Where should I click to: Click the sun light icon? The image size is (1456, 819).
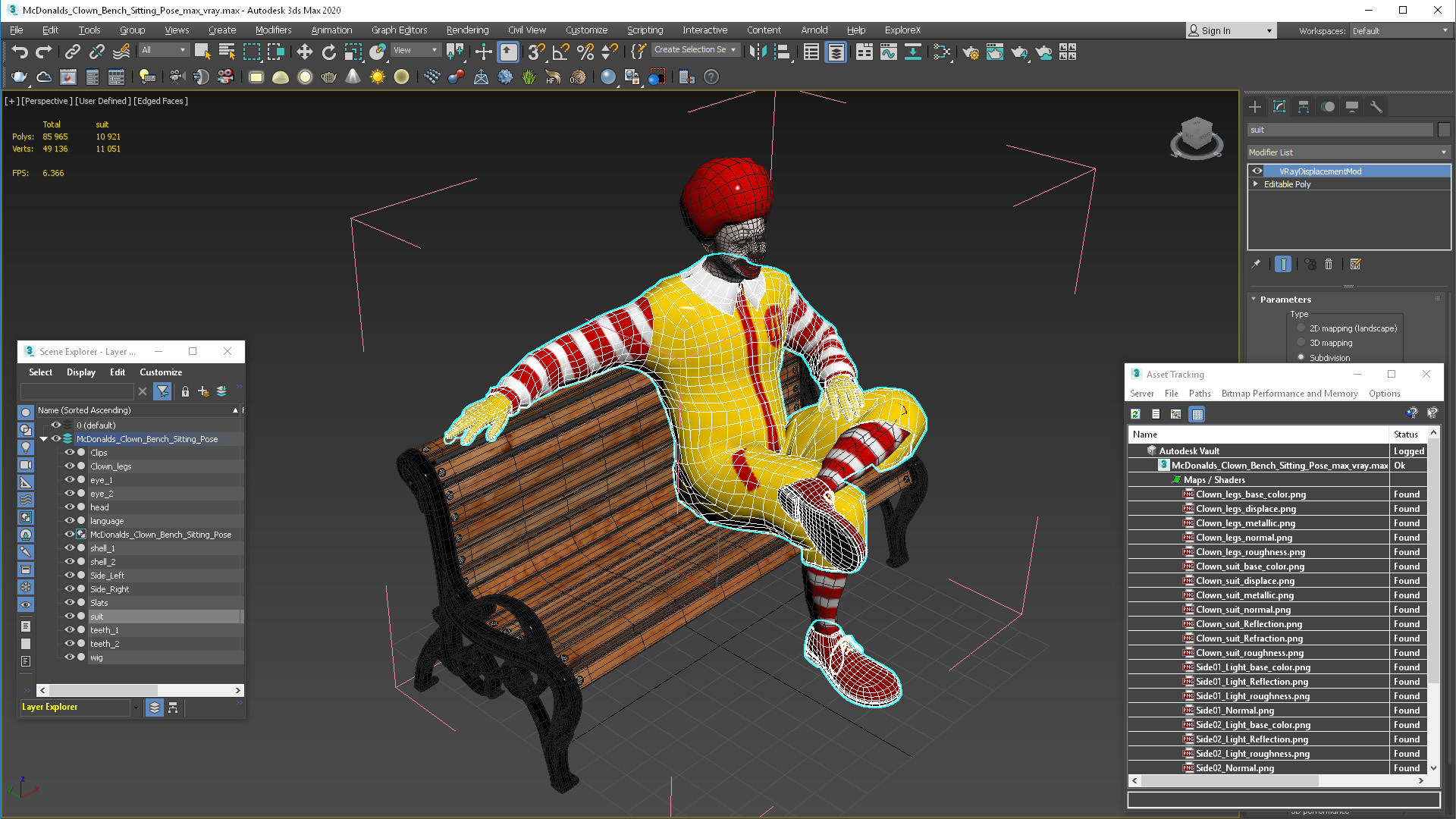point(377,77)
